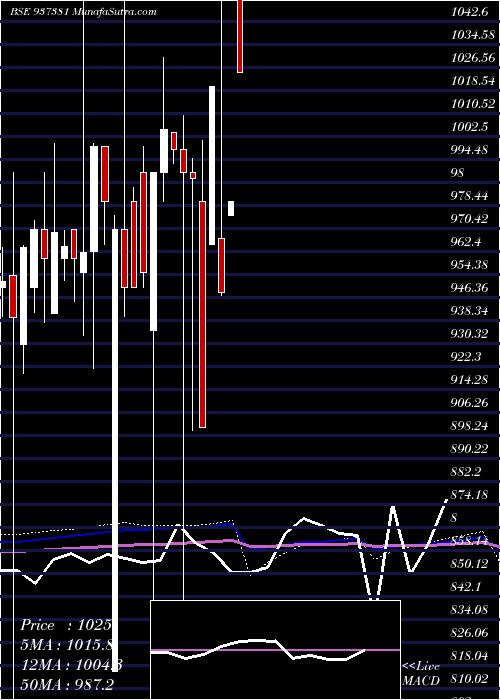Click the 1034.58 price axis label
Viewport: 500px width, 700px height.
tap(473, 35)
